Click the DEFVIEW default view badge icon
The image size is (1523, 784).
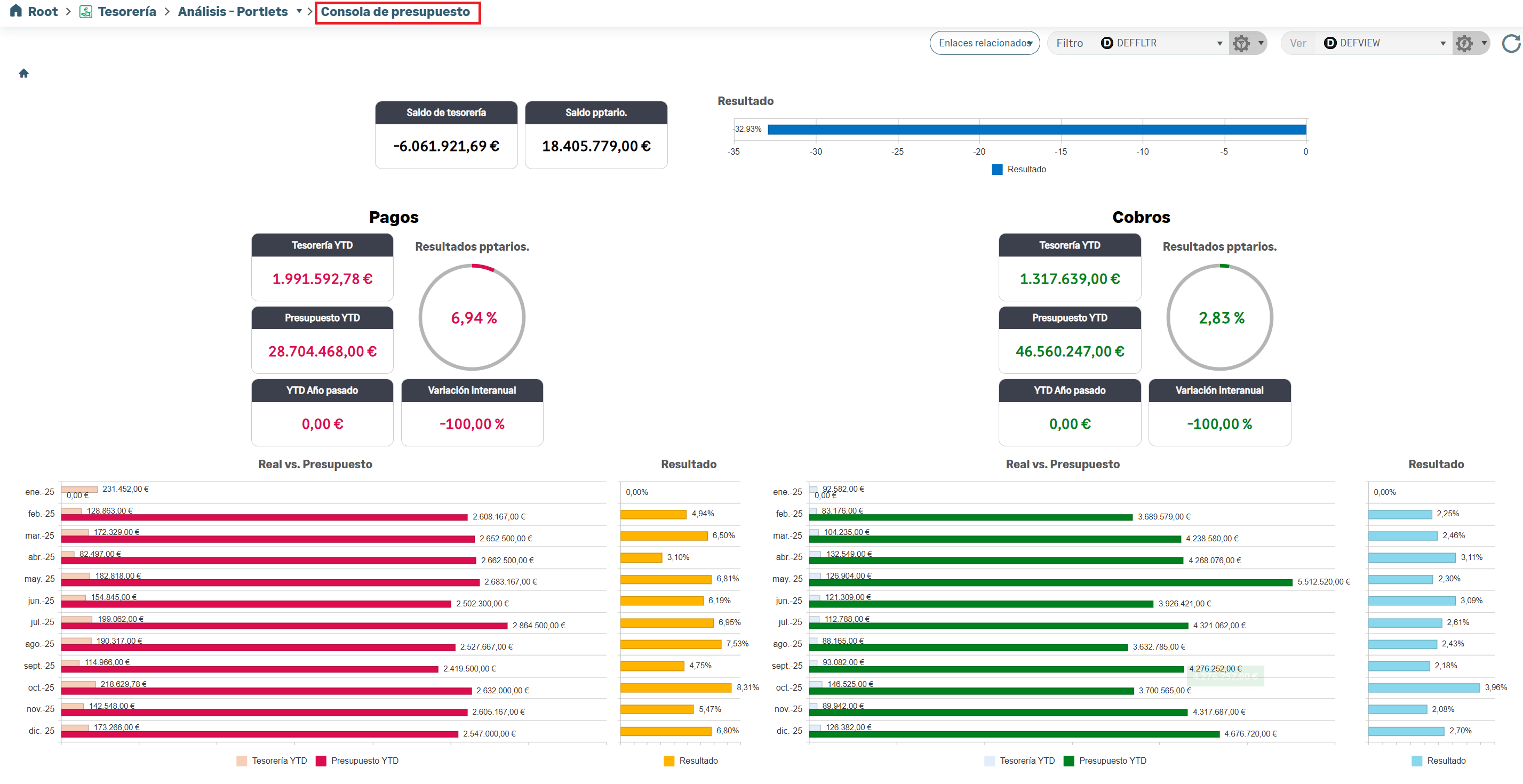[1330, 43]
